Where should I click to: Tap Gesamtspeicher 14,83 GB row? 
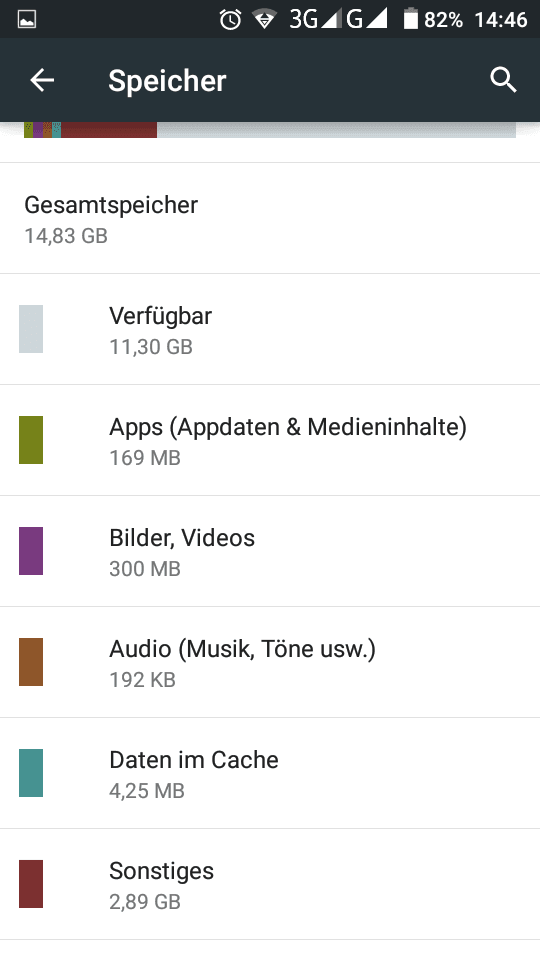270,219
